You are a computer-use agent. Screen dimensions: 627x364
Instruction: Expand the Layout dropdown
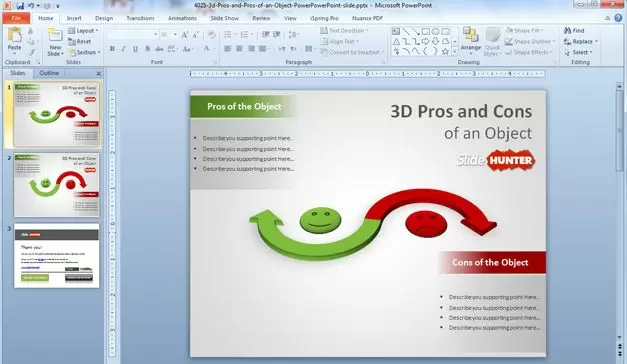coord(83,31)
